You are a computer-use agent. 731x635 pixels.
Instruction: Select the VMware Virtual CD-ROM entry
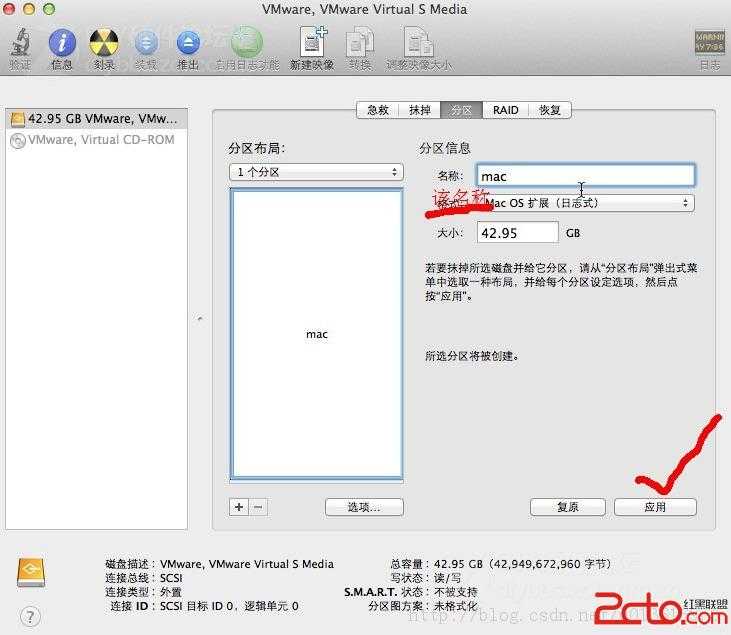tap(97, 140)
